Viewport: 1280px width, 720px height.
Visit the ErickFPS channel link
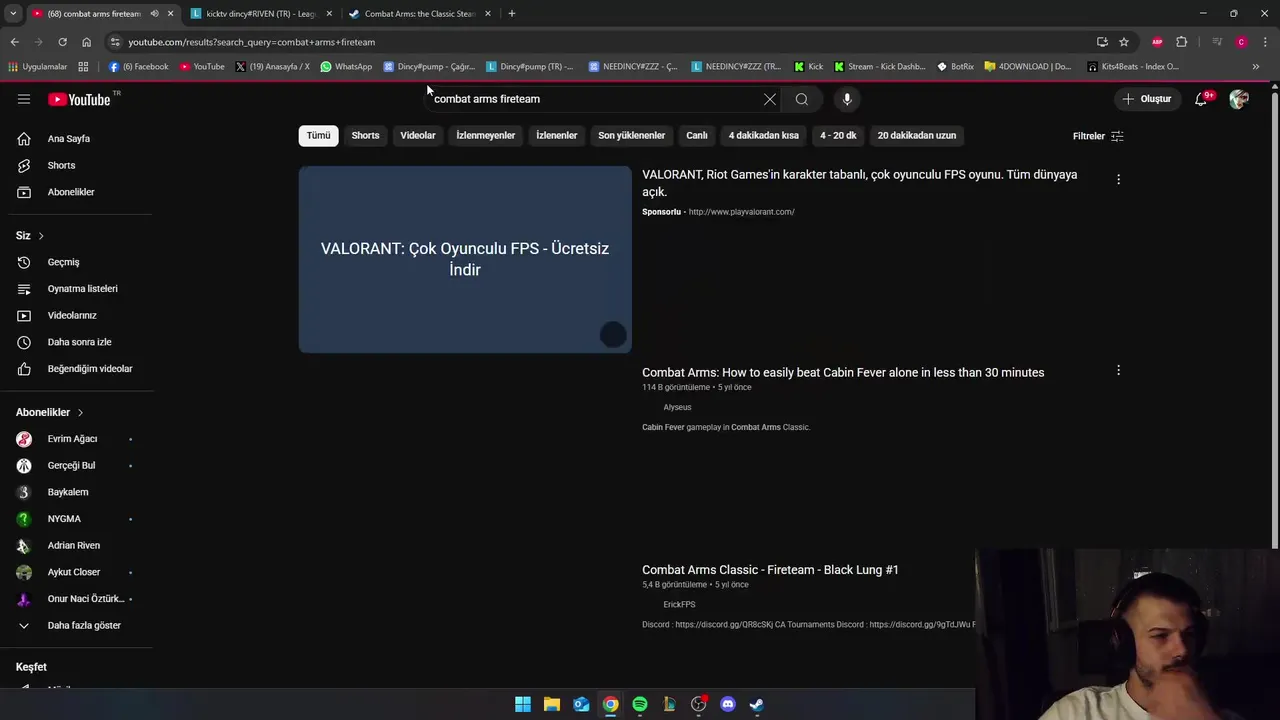[x=679, y=604]
